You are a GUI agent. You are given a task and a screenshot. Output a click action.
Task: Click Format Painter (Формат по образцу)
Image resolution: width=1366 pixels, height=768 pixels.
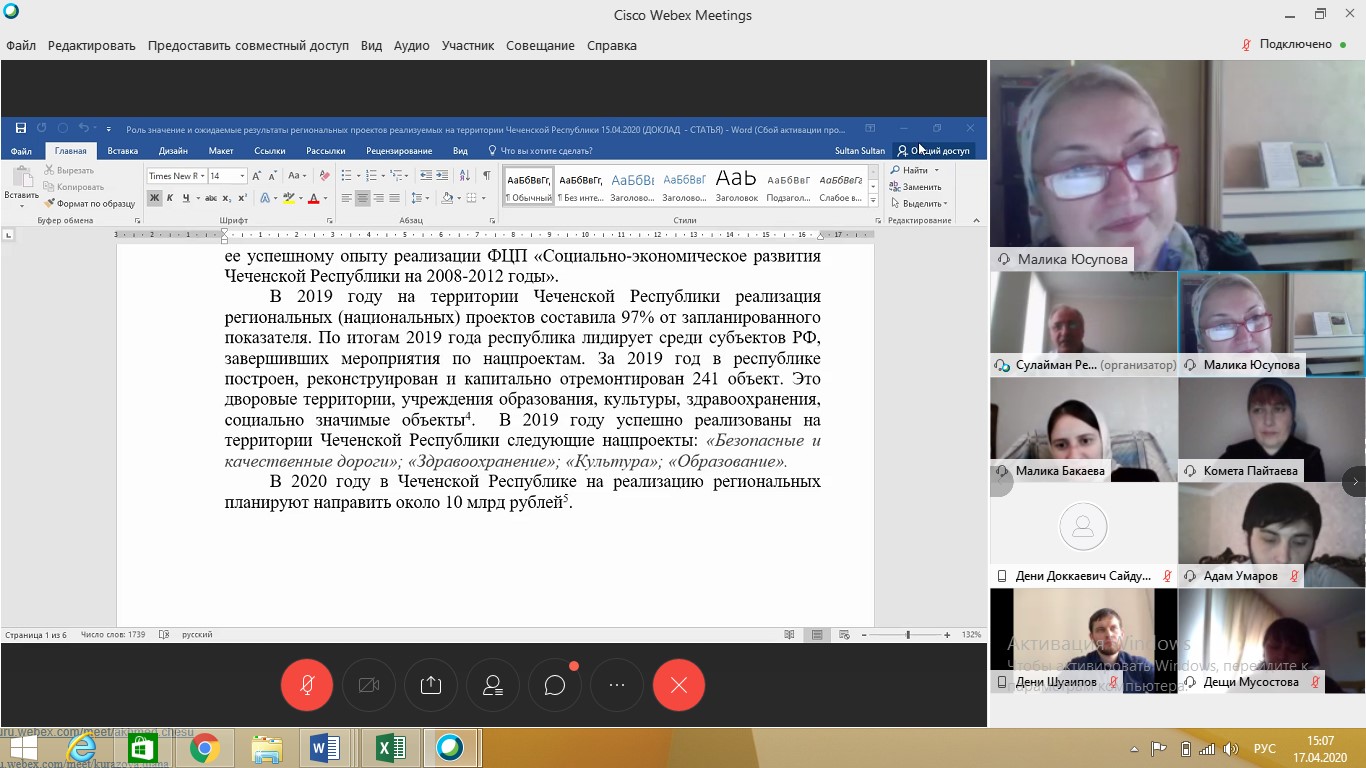[90, 203]
